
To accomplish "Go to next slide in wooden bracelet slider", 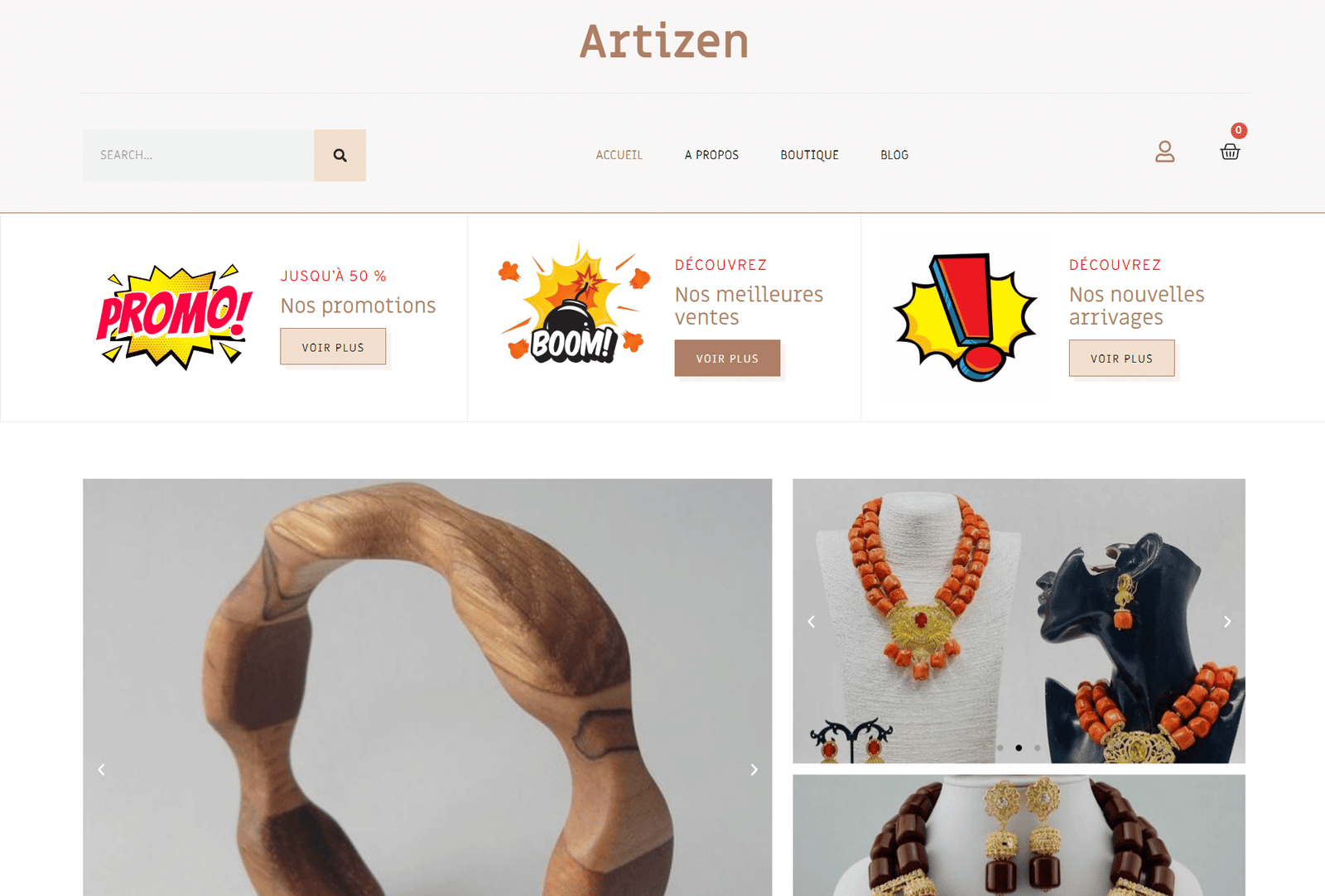I will [x=754, y=770].
